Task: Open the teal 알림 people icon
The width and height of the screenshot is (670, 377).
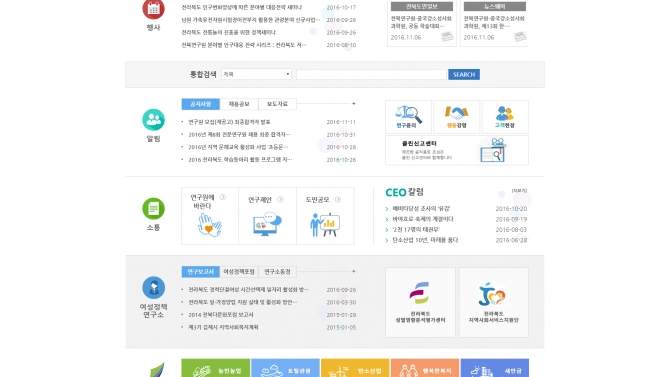Action: tap(153, 120)
